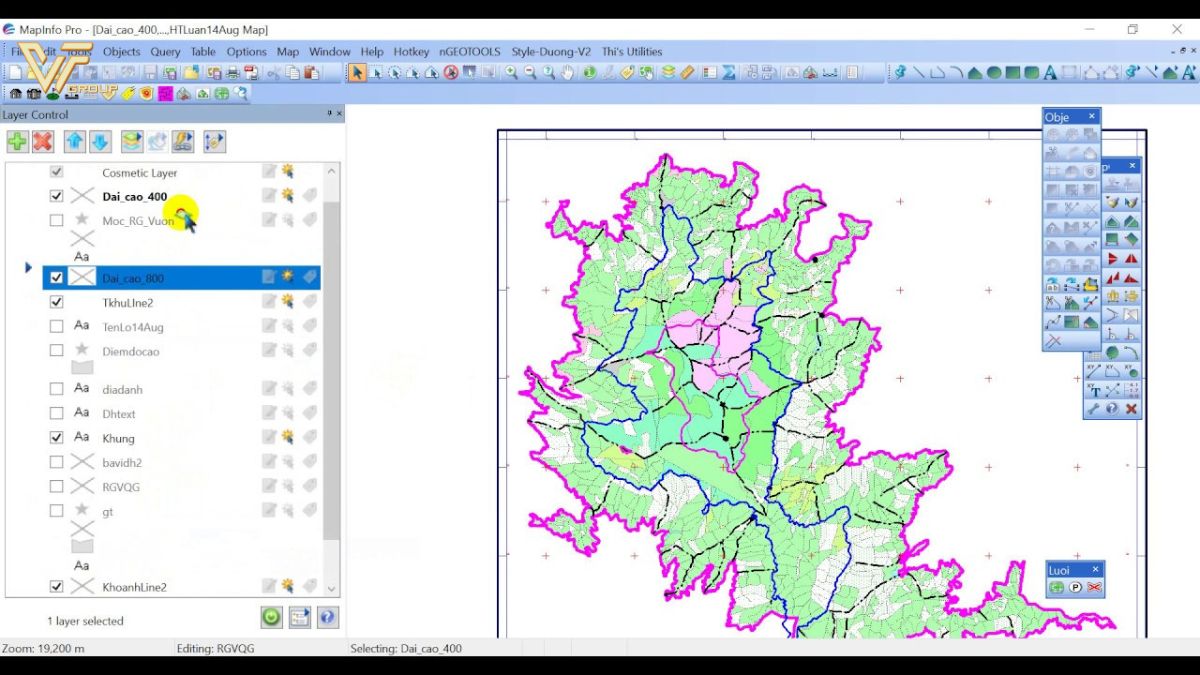Check the bavidh2 layer checkbox
This screenshot has width=1200, height=675.
coord(56,462)
